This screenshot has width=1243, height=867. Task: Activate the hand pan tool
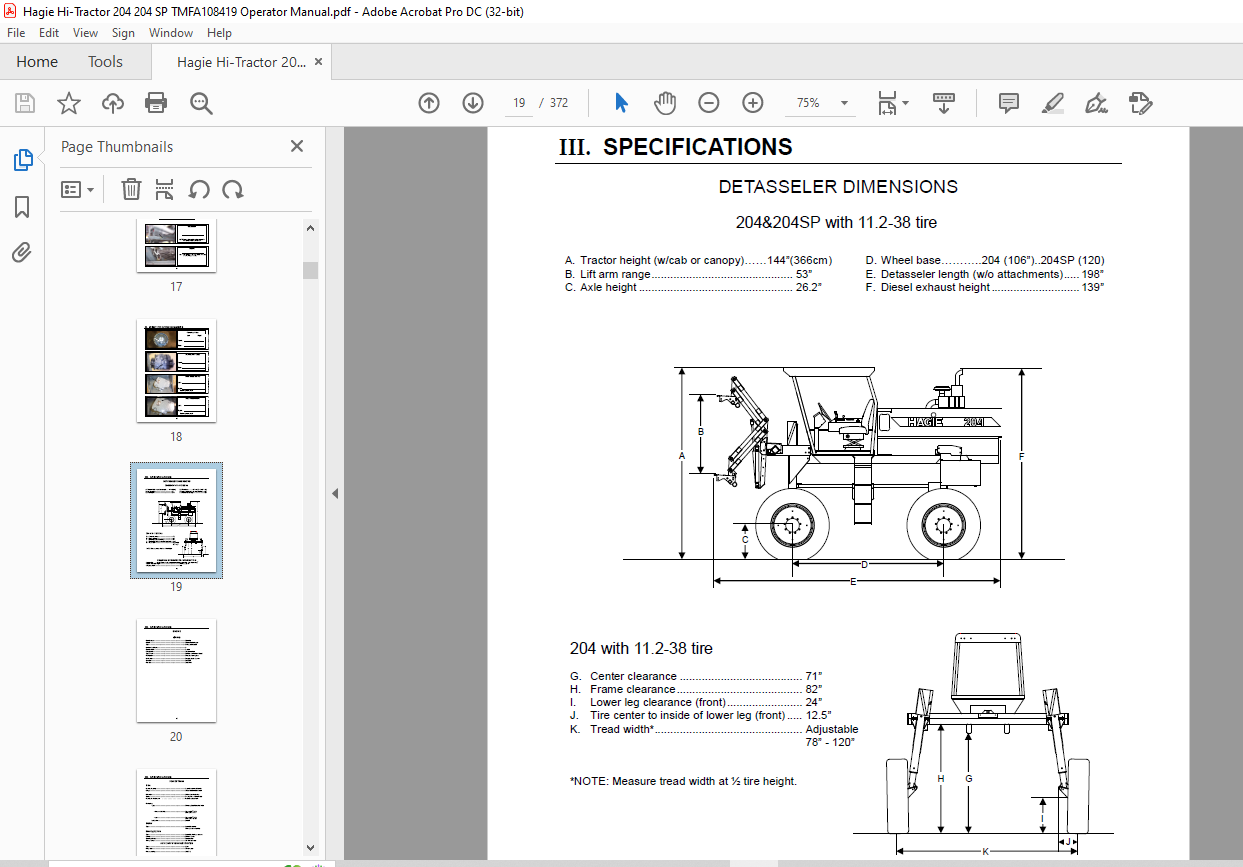point(665,103)
